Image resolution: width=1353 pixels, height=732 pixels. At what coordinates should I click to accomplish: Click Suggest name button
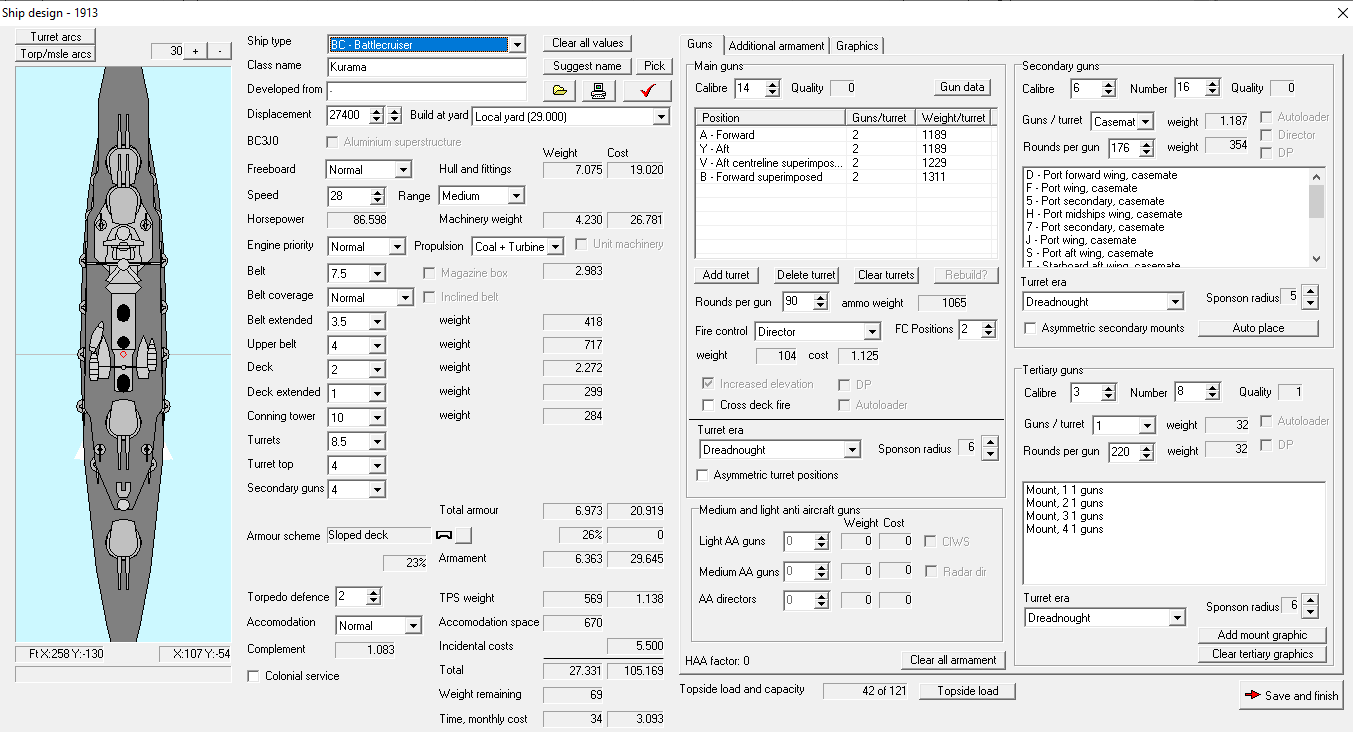pos(588,66)
